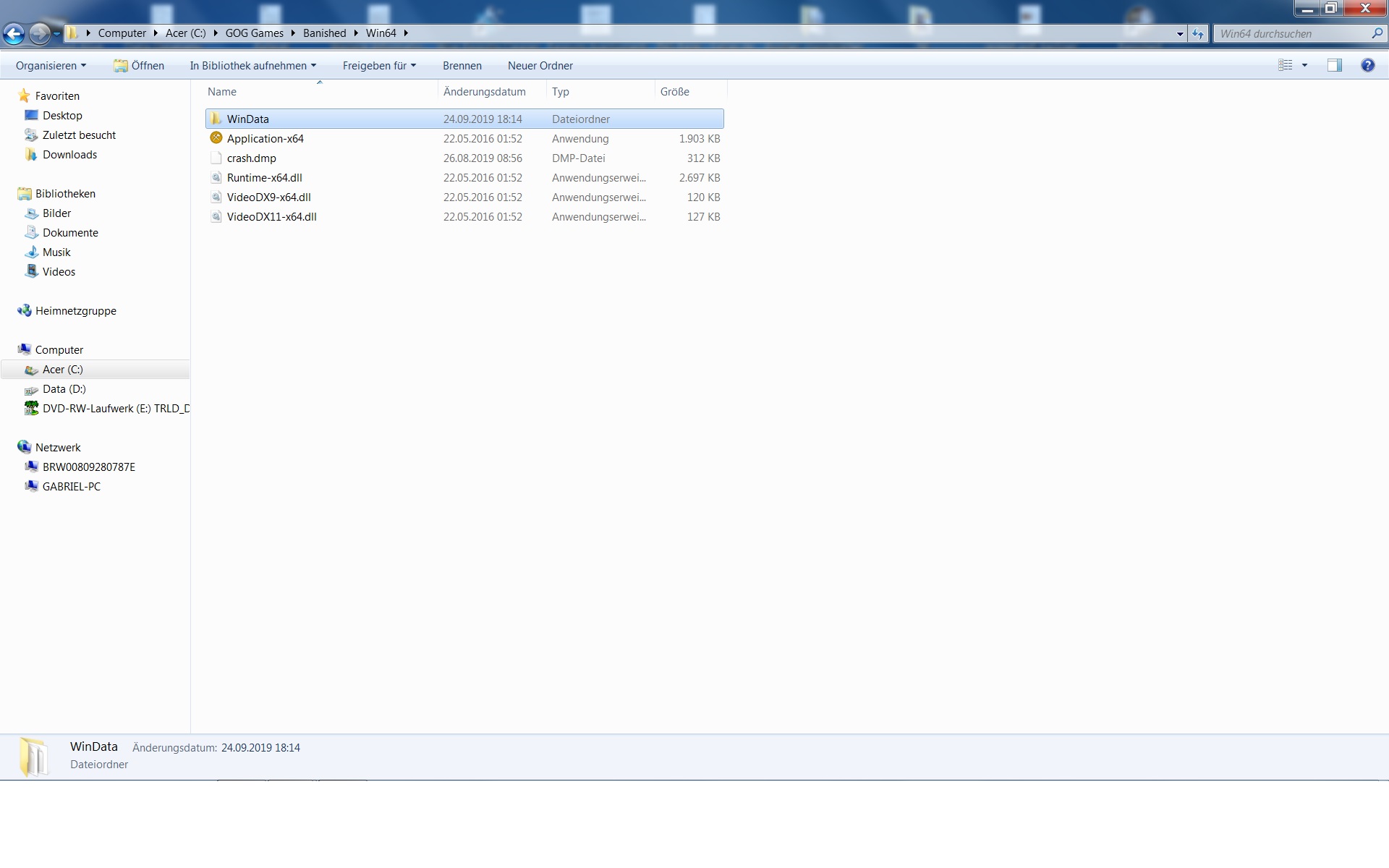This screenshot has height=868, width=1389.
Task: Click the large WinData folder in details pane
Action: pyautogui.click(x=33, y=757)
